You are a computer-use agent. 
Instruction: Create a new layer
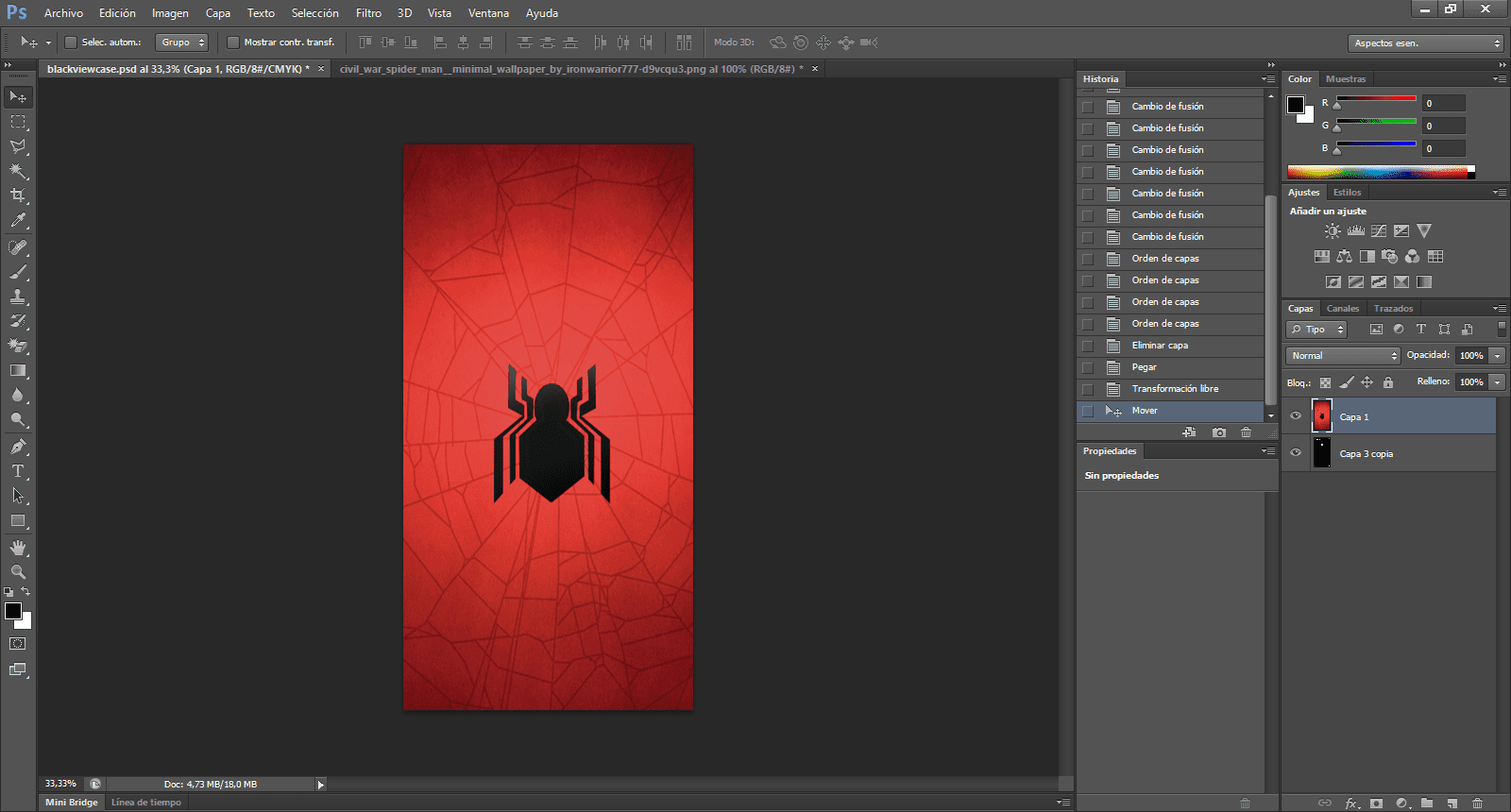(1452, 804)
